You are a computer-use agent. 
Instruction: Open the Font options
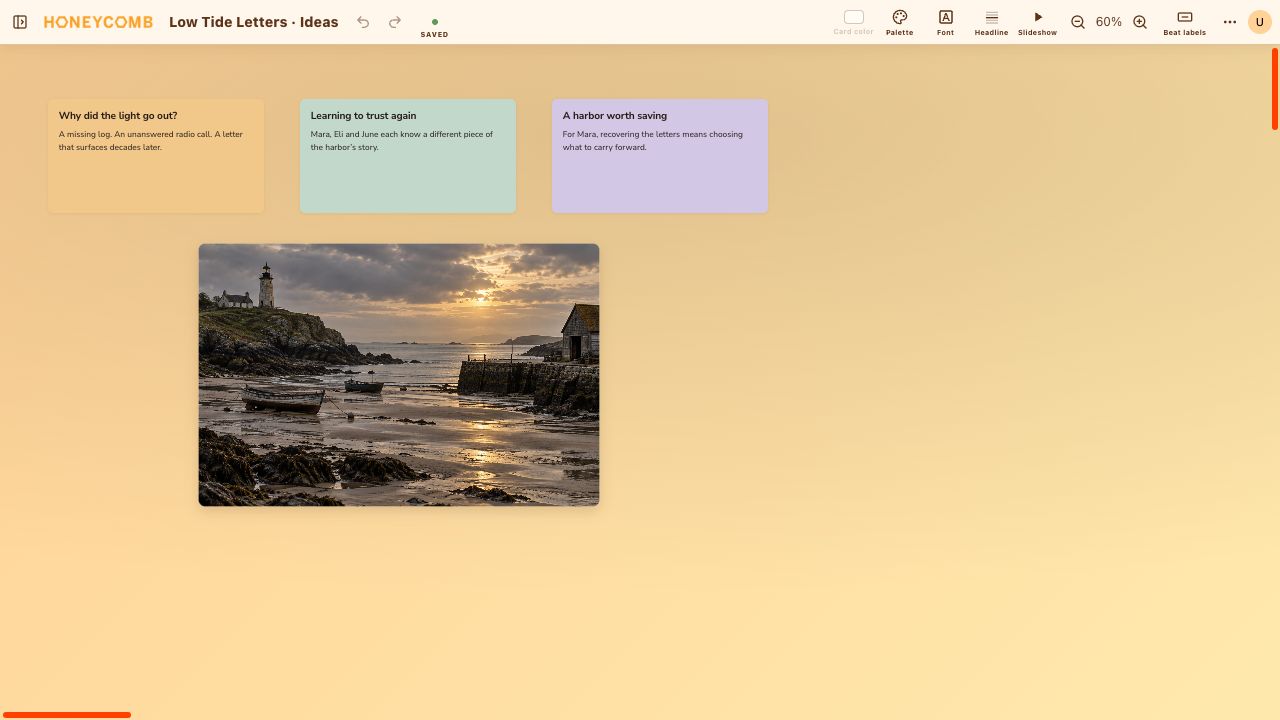[x=945, y=22]
